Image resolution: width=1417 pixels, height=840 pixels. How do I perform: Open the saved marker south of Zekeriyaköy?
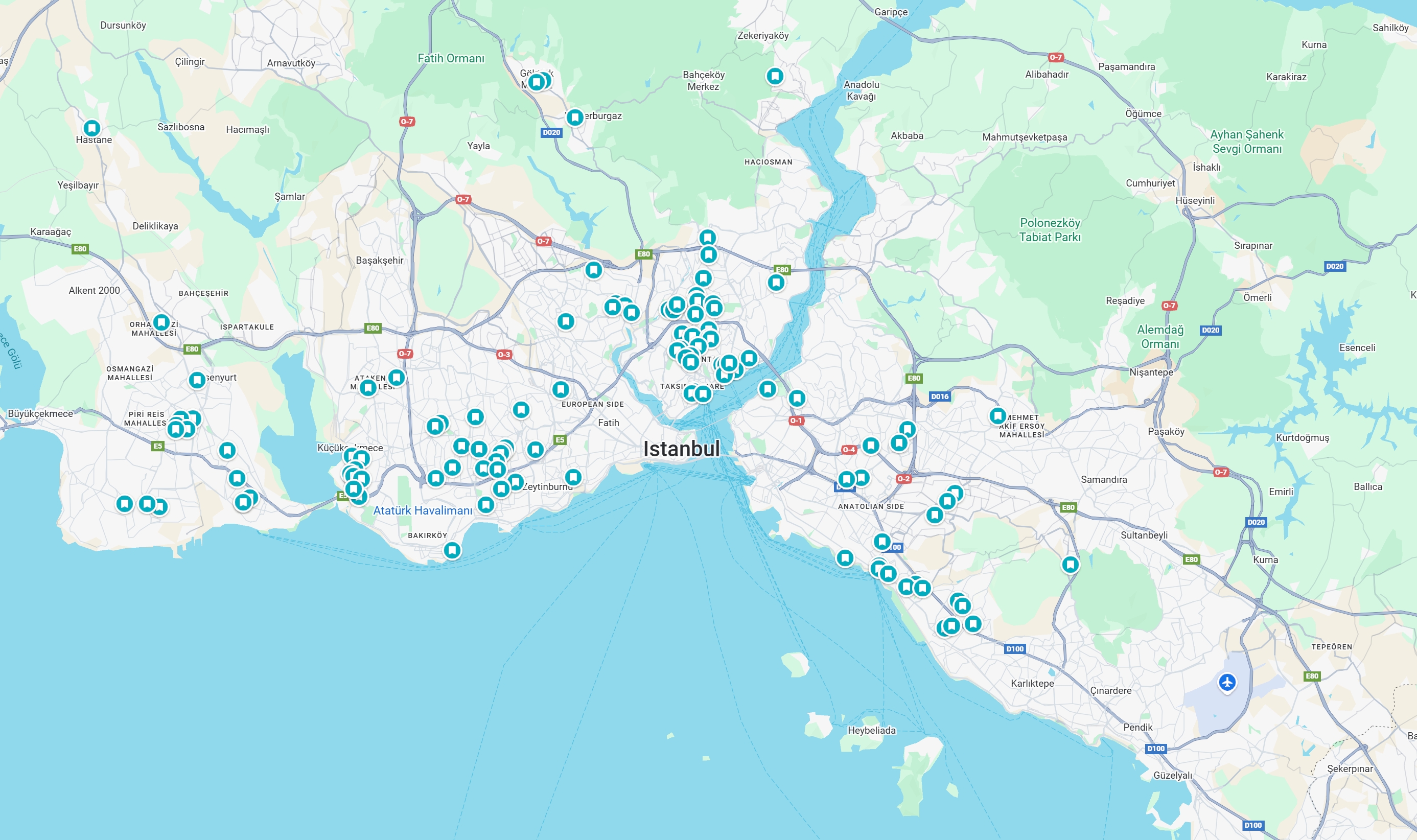point(775,76)
